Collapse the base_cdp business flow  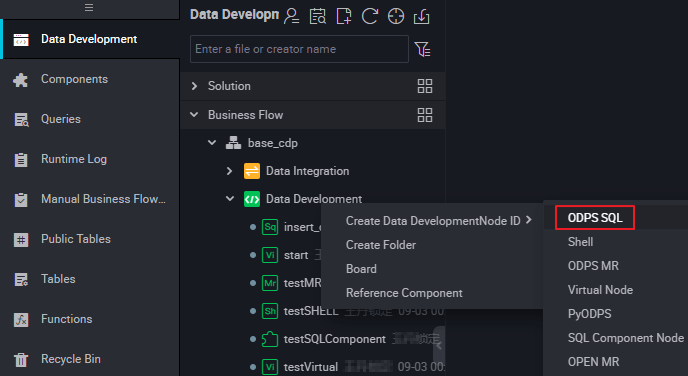tap(212, 143)
